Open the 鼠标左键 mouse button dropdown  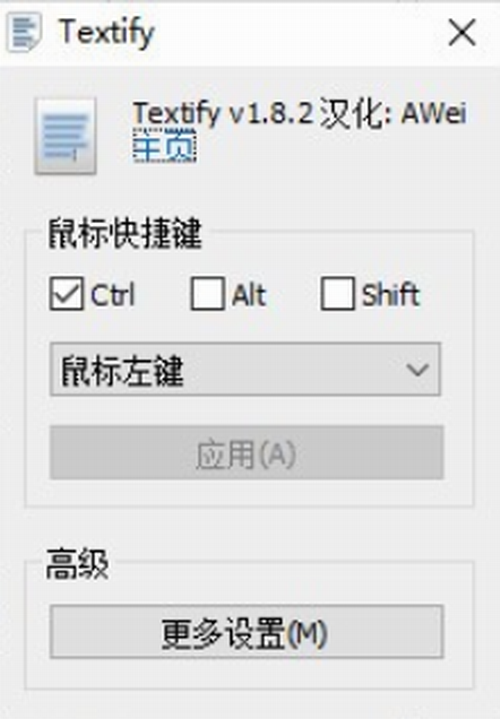(245, 369)
